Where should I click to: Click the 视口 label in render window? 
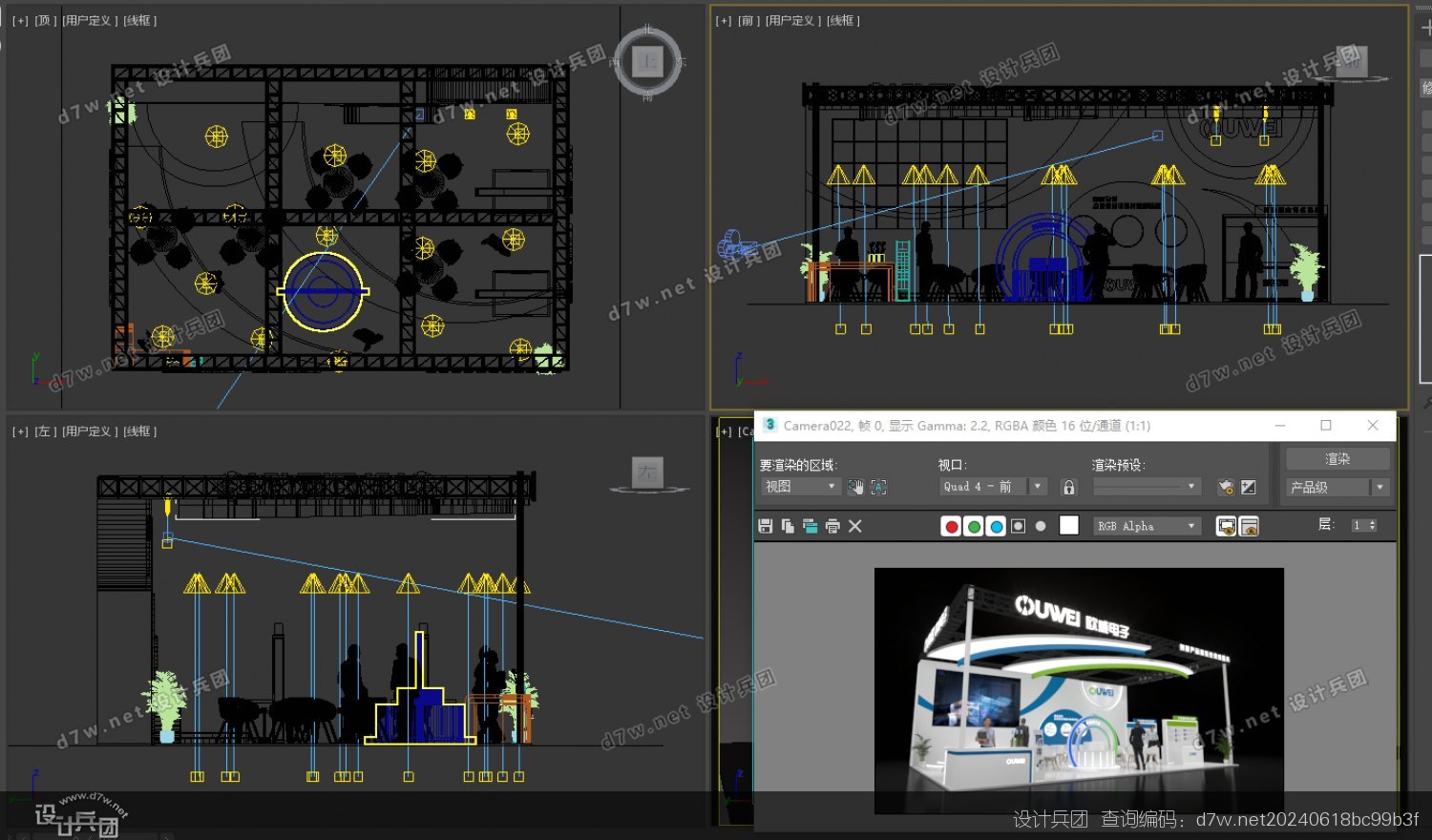953,465
